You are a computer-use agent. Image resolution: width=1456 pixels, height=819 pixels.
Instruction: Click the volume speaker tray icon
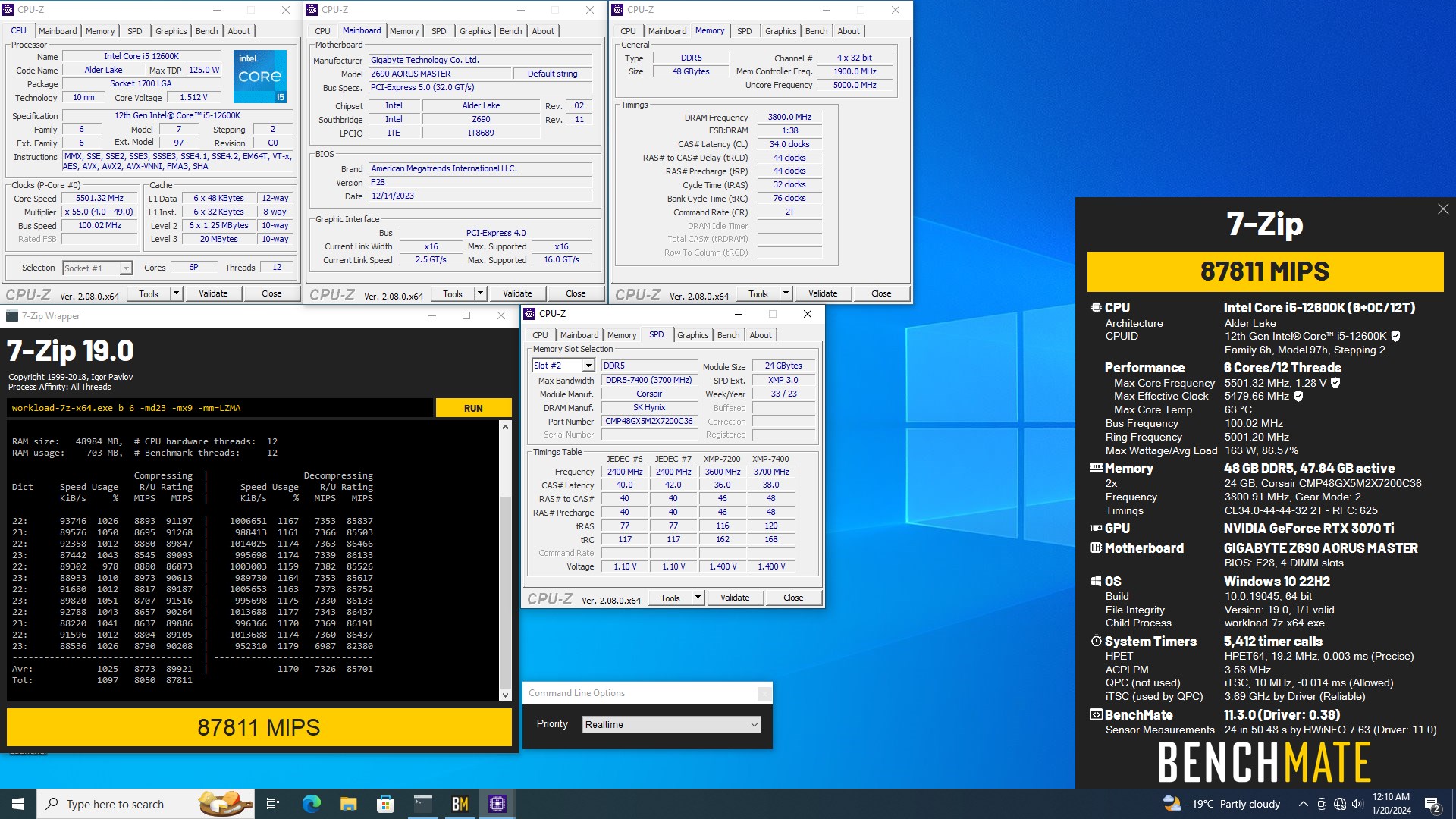click(x=1357, y=804)
